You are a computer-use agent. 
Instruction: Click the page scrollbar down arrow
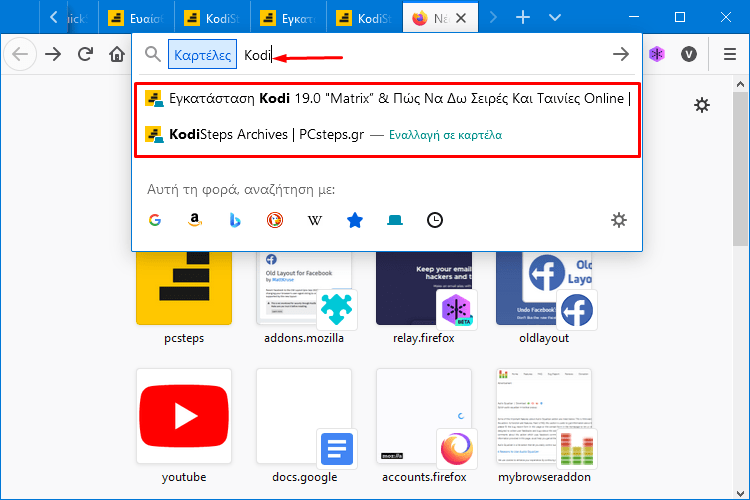[740, 493]
